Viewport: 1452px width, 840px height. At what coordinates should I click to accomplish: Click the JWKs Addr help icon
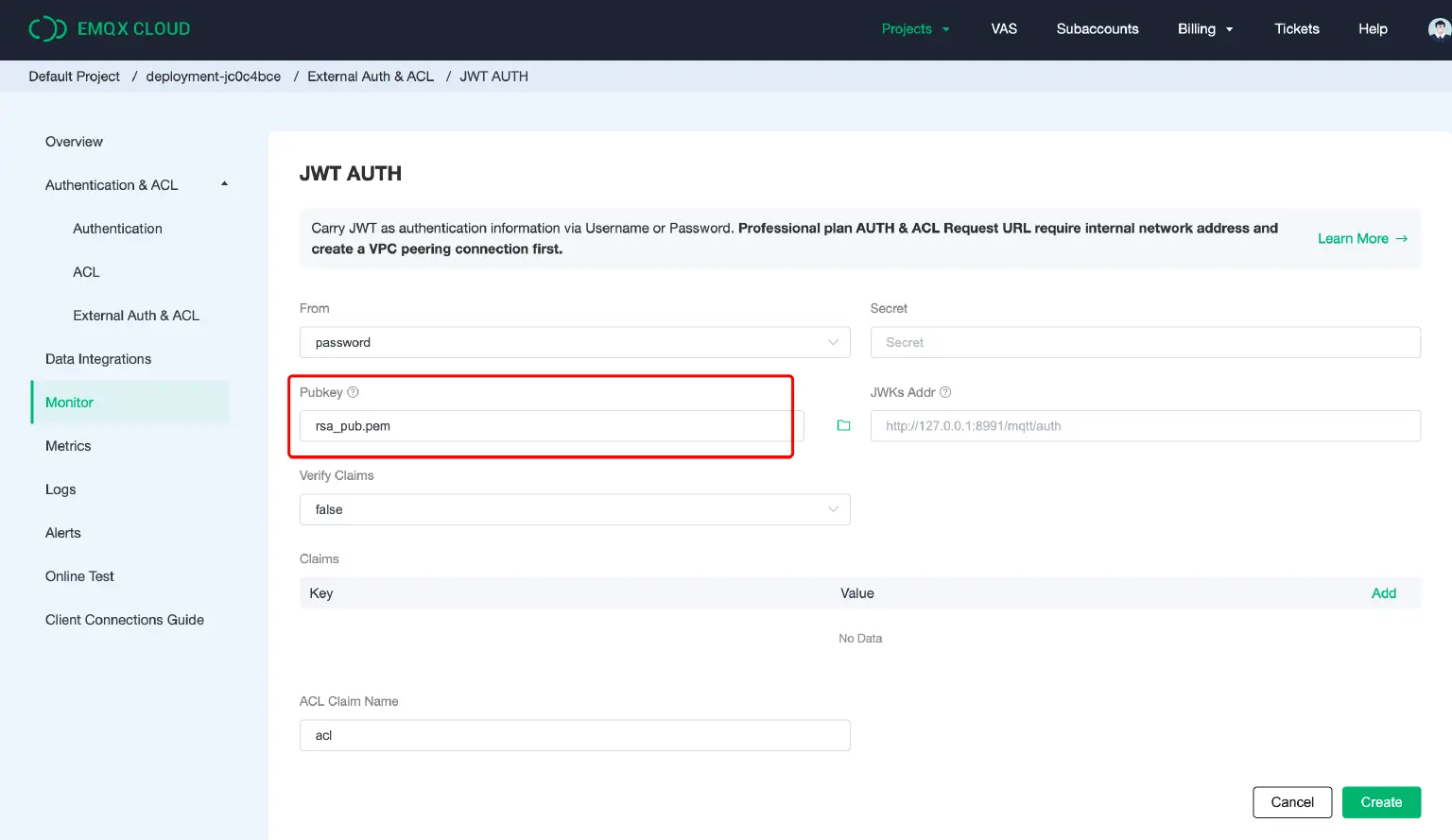point(945,392)
